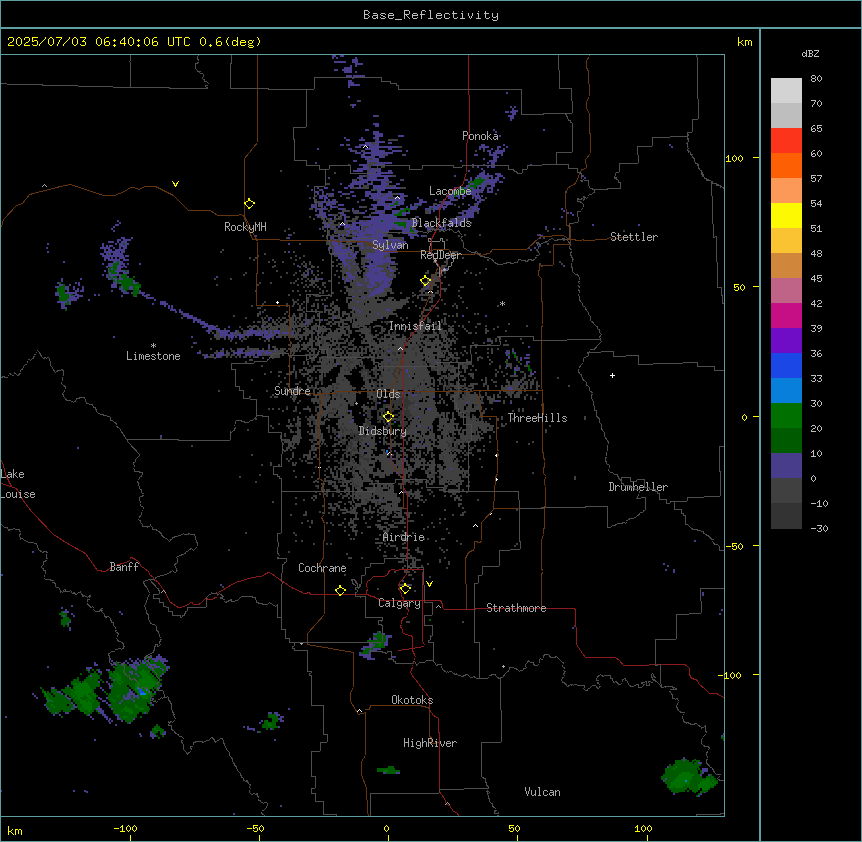This screenshot has height=842, width=862.
Task: Click the Ponoka city label
Action: (480, 136)
